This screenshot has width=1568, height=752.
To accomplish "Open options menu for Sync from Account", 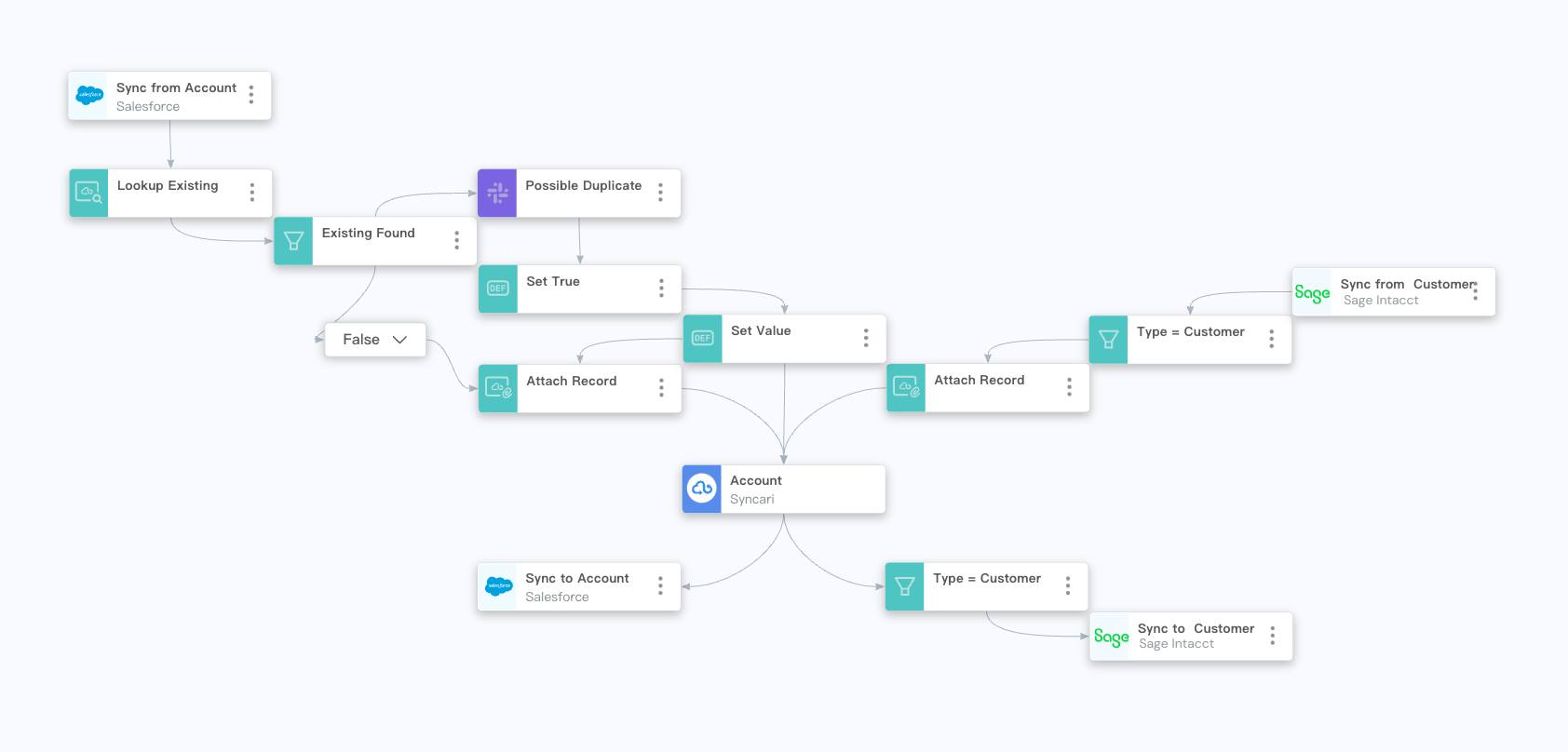I will [251, 95].
